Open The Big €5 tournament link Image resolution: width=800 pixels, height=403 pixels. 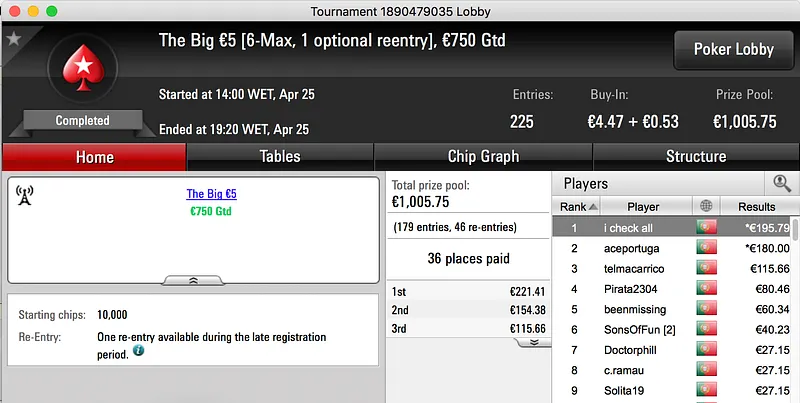[x=211, y=194]
